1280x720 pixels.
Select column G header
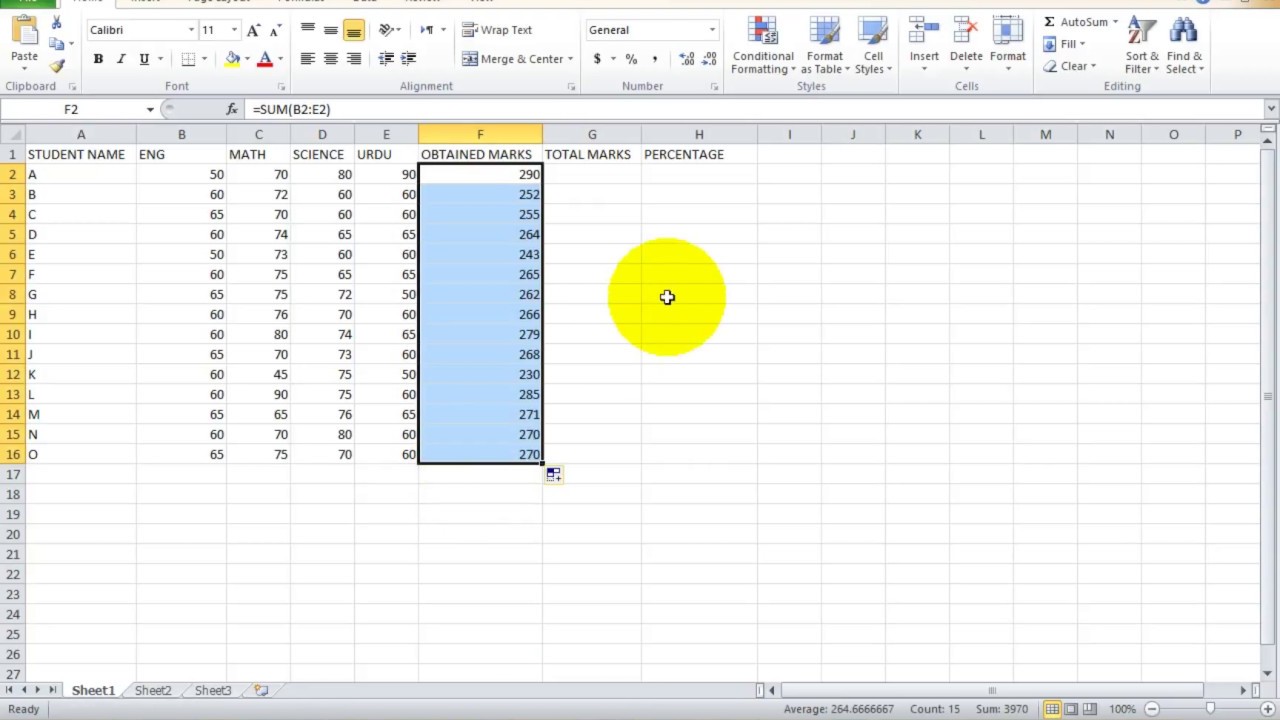(592, 134)
